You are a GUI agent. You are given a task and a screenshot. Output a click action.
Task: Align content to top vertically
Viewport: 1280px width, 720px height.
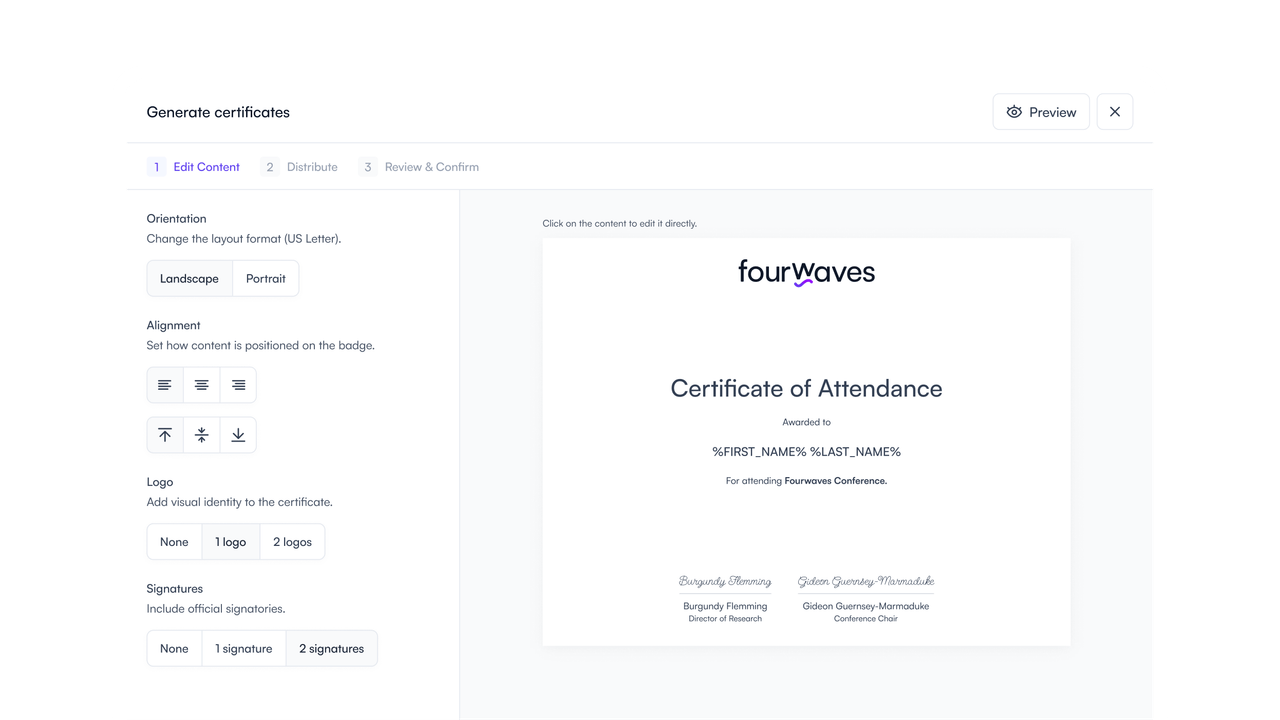click(165, 435)
